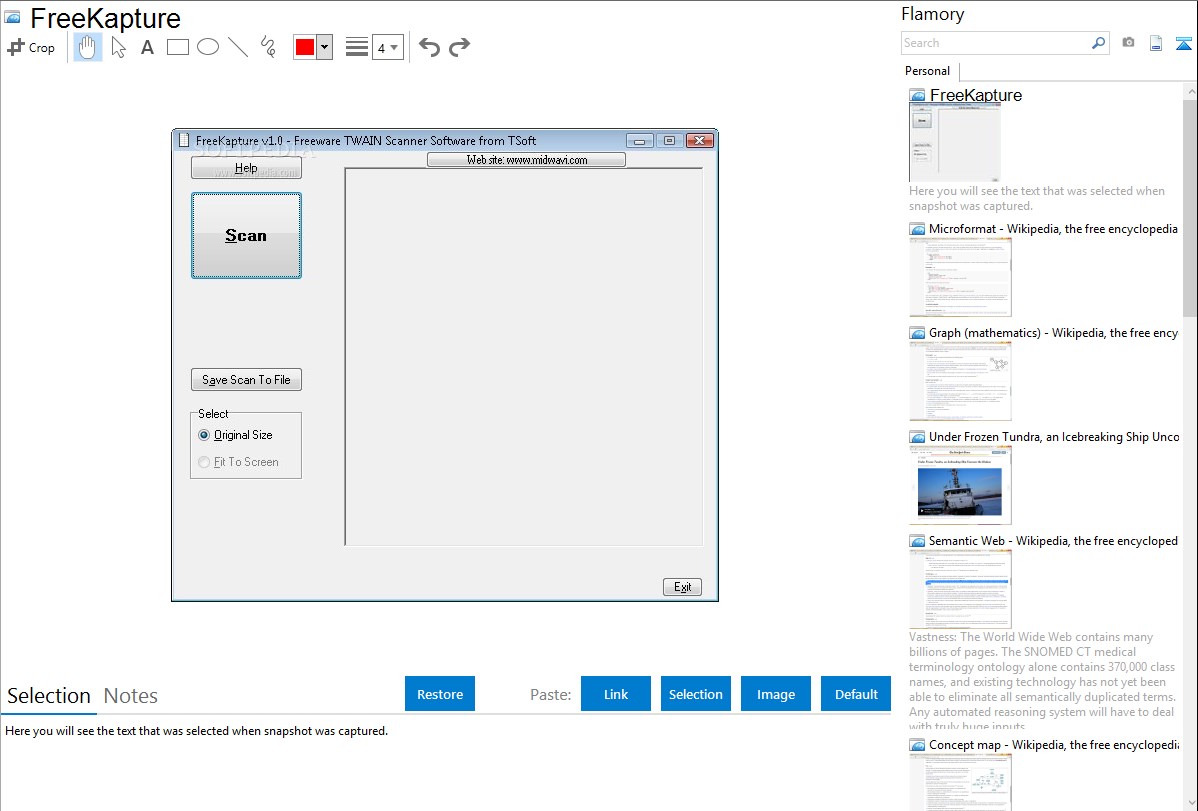Click the window icon beside Graph (mathematics)
The width and height of the screenshot is (1198, 811).
[917, 333]
